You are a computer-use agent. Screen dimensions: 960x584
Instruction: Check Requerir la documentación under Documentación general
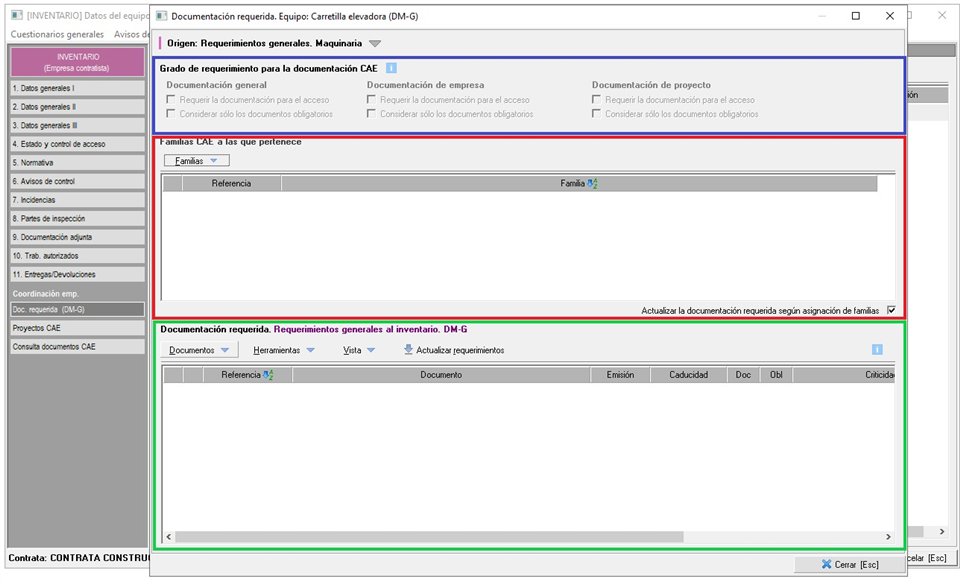[171, 100]
